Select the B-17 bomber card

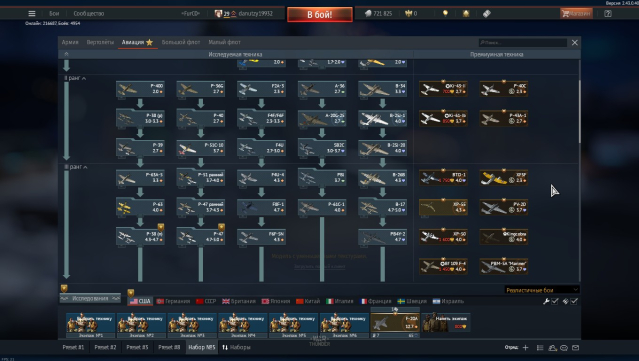[x=382, y=207]
